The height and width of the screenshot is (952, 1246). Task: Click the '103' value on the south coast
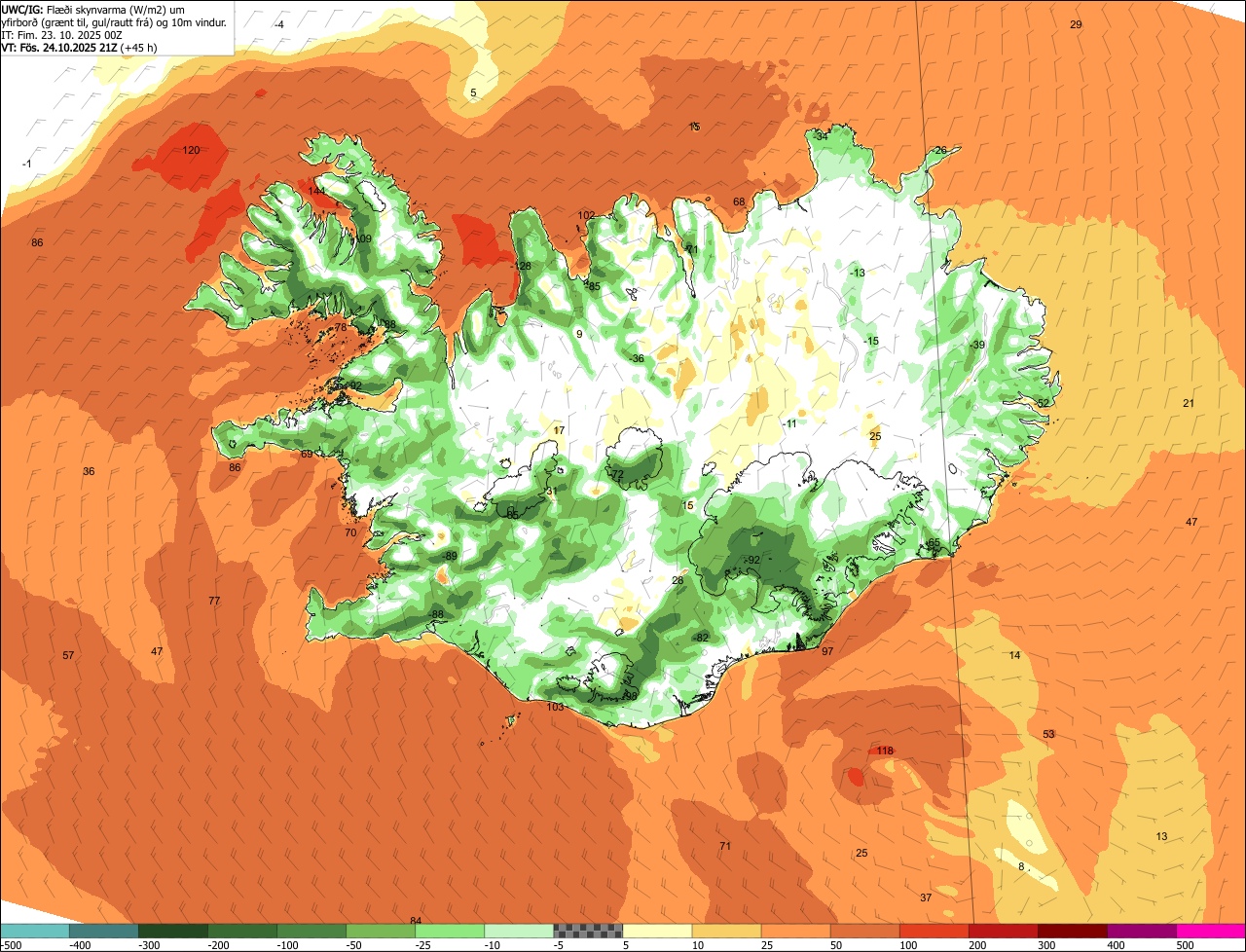(556, 707)
